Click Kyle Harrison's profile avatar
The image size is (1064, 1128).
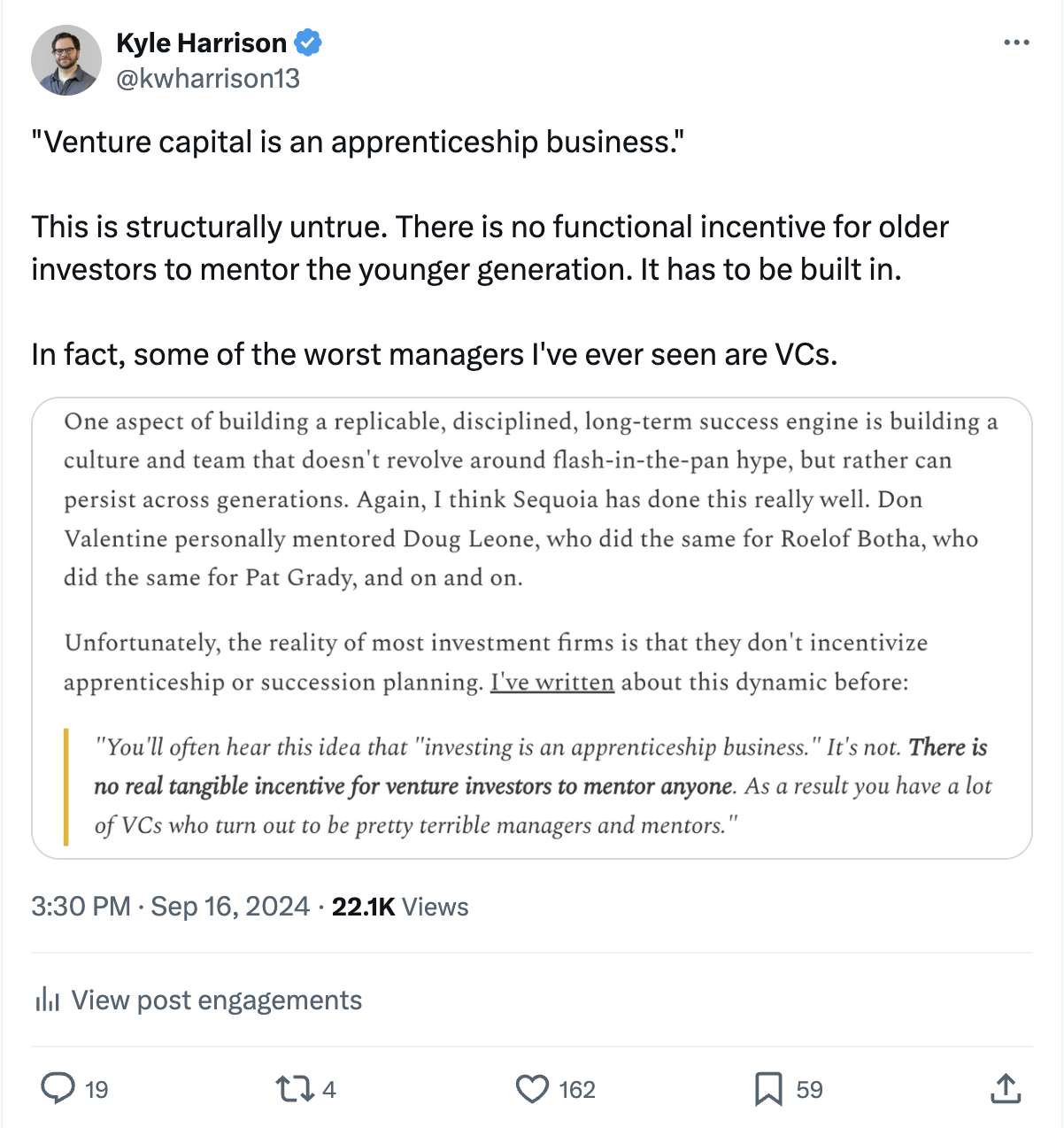coord(66,60)
